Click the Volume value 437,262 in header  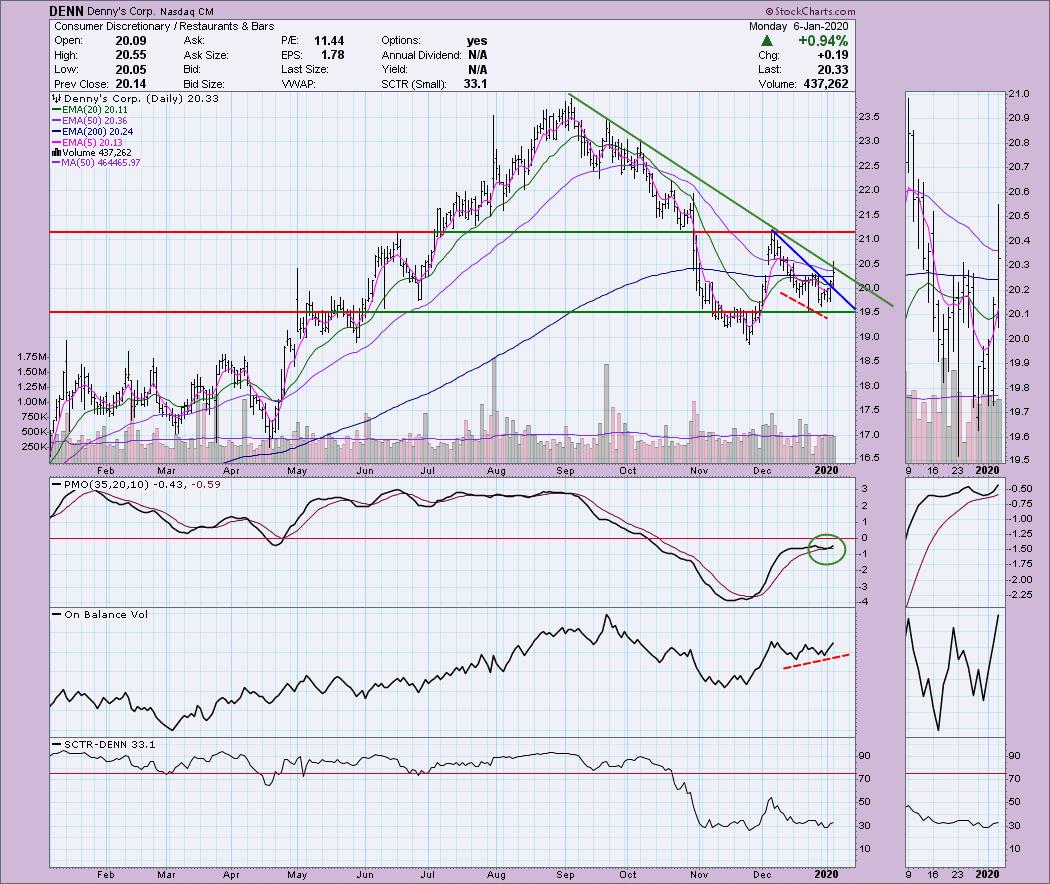coord(825,84)
